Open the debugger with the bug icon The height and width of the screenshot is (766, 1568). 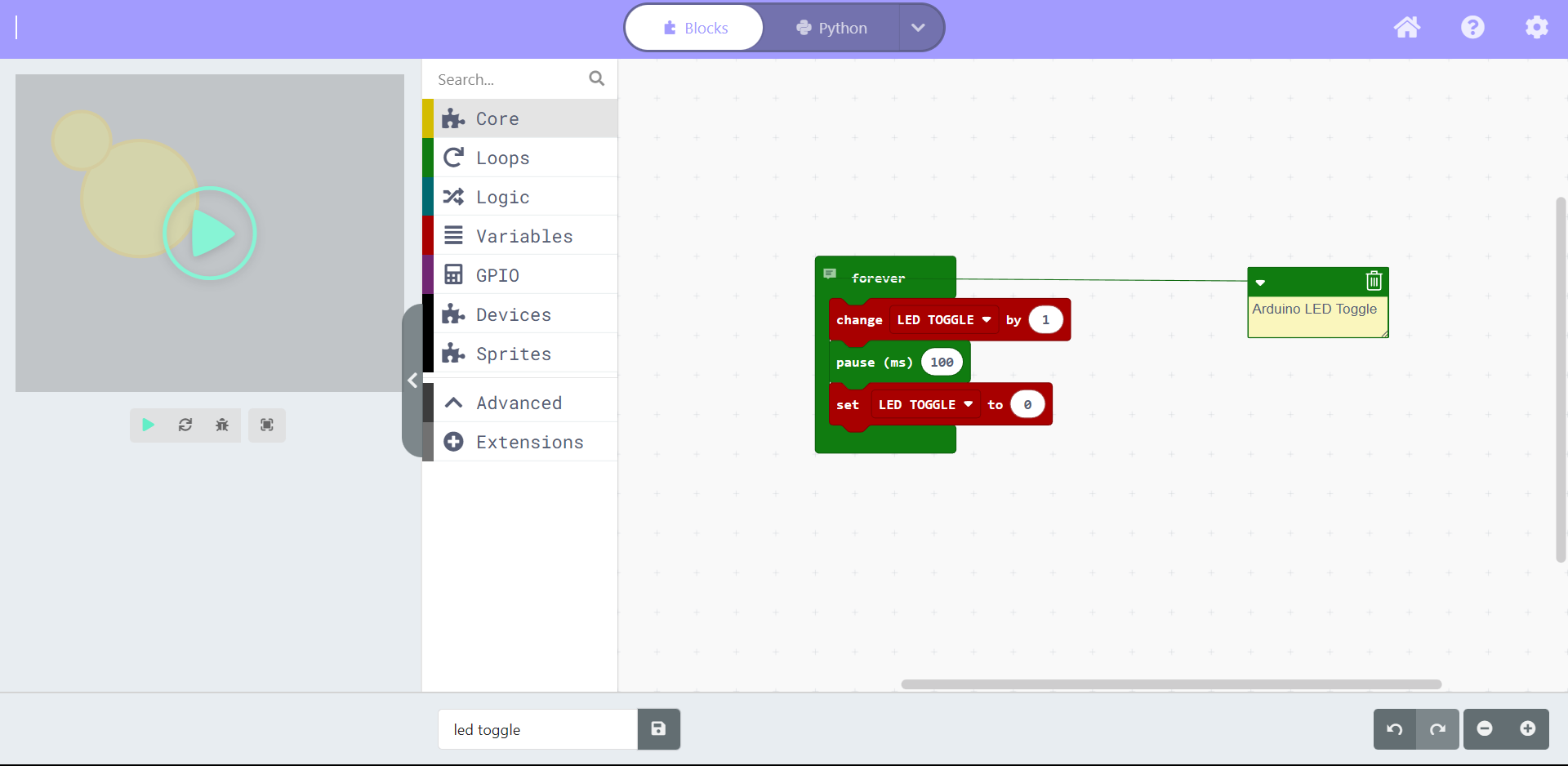coord(222,425)
